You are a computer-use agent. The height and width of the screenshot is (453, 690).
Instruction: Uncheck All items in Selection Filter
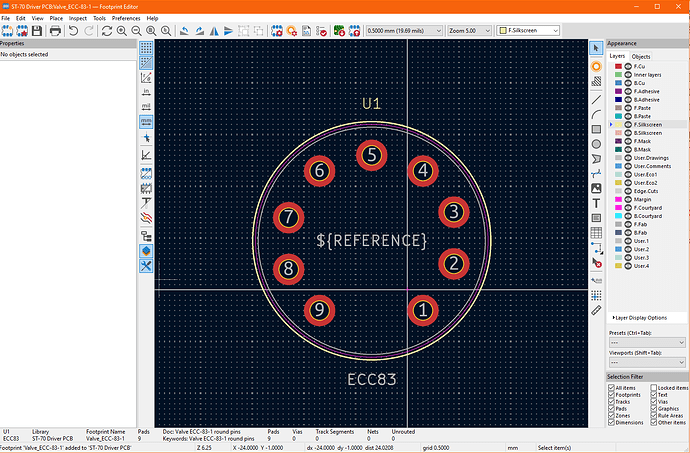[612, 388]
